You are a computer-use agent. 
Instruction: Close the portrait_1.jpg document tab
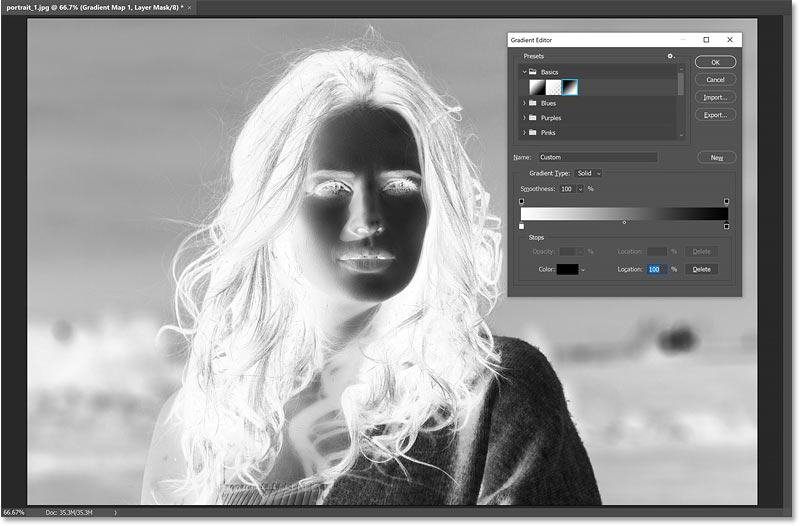tap(189, 8)
